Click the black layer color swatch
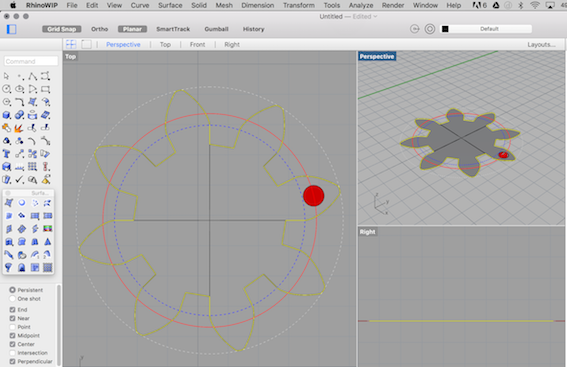The height and width of the screenshot is (367, 567). [445, 29]
